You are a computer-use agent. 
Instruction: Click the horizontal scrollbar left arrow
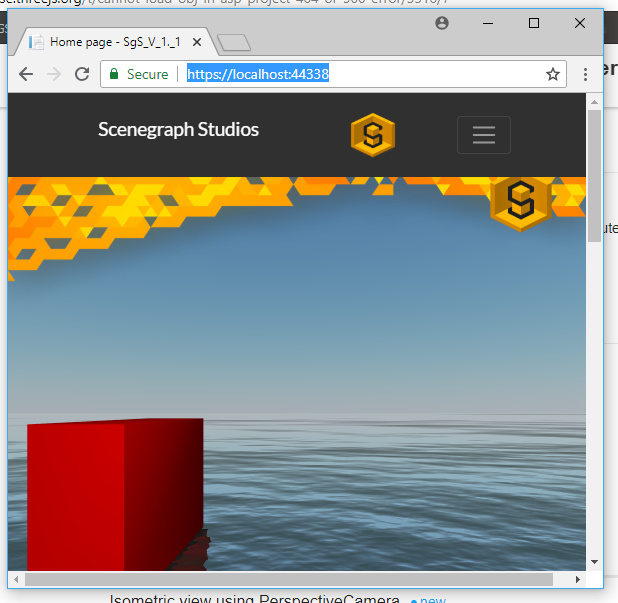coord(16,579)
